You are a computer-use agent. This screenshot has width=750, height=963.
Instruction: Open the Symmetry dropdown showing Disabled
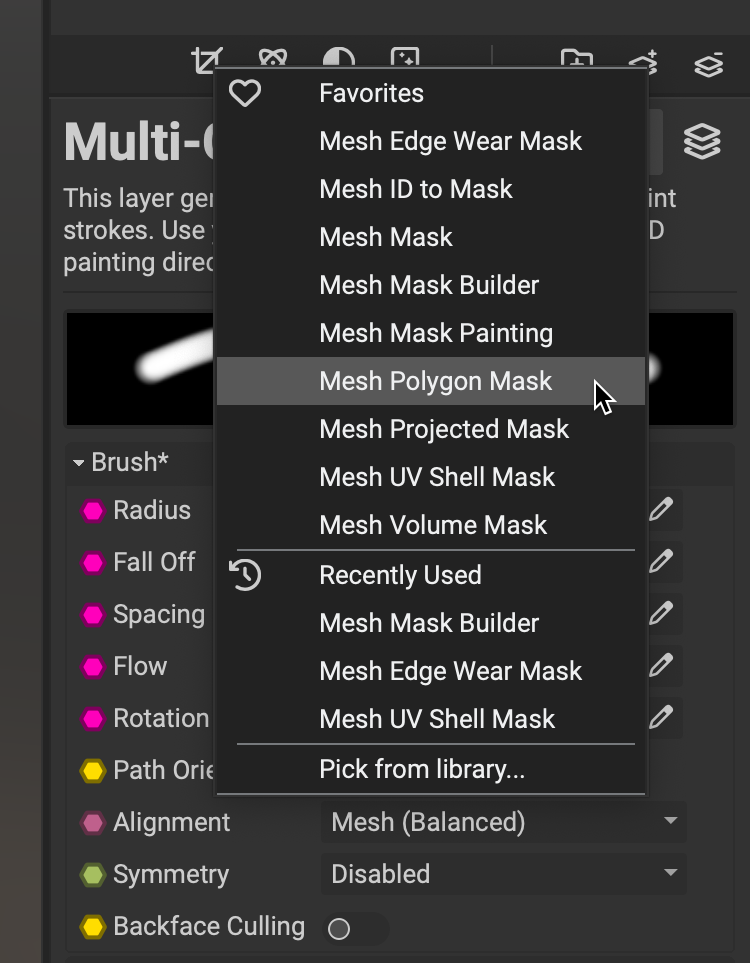pyautogui.click(x=504, y=875)
